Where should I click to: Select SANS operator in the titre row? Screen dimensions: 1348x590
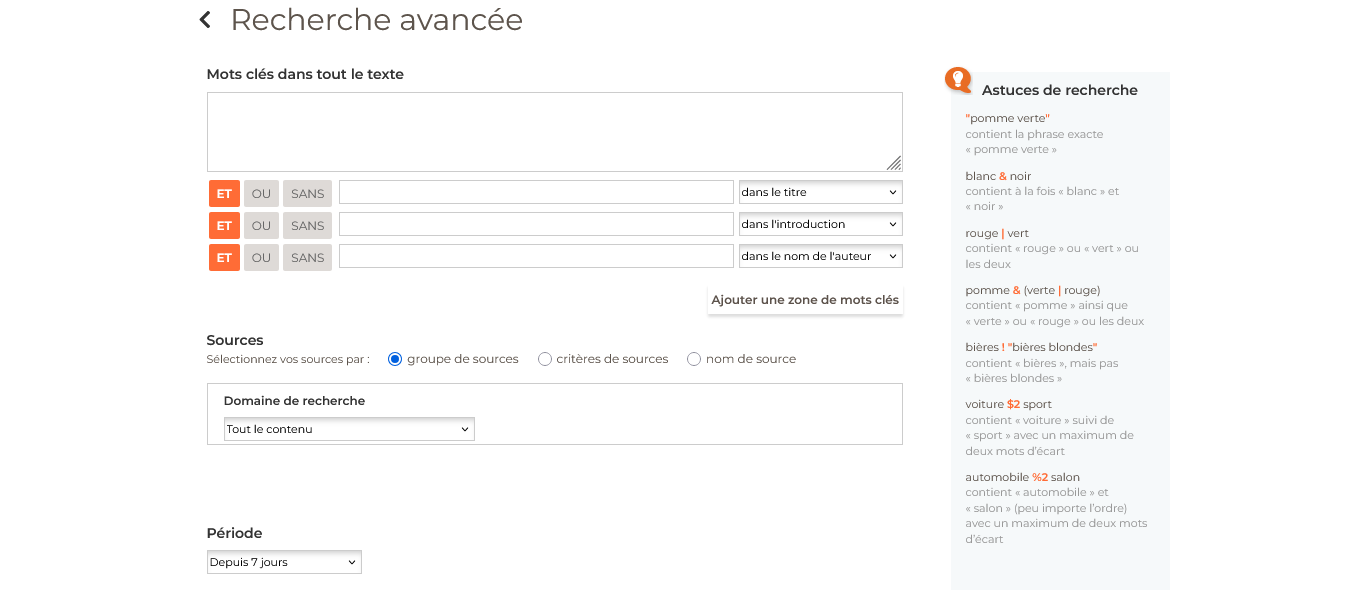(307, 193)
